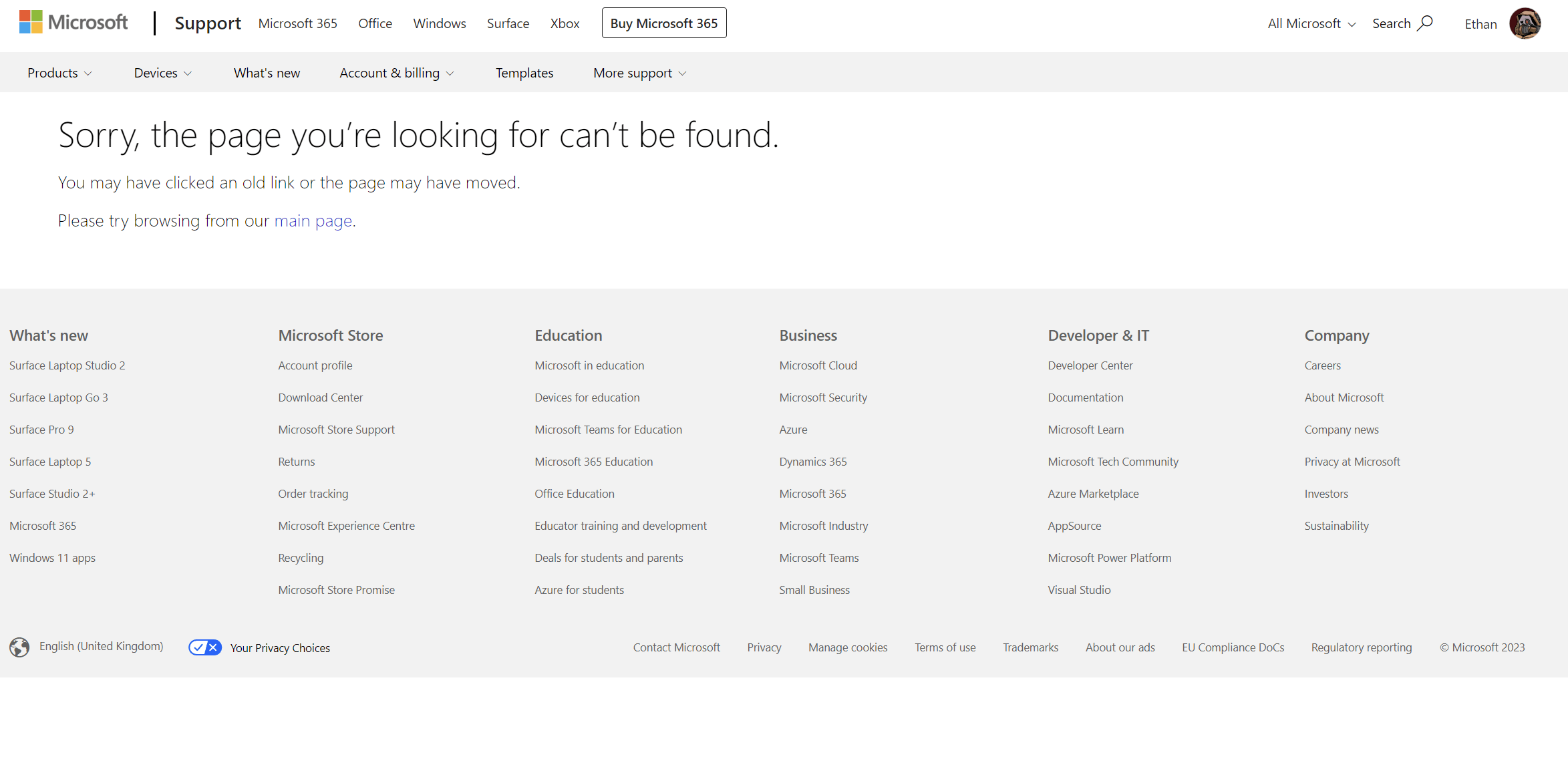Open Your Privacy Choices text link
This screenshot has width=1568, height=777.
click(x=280, y=648)
